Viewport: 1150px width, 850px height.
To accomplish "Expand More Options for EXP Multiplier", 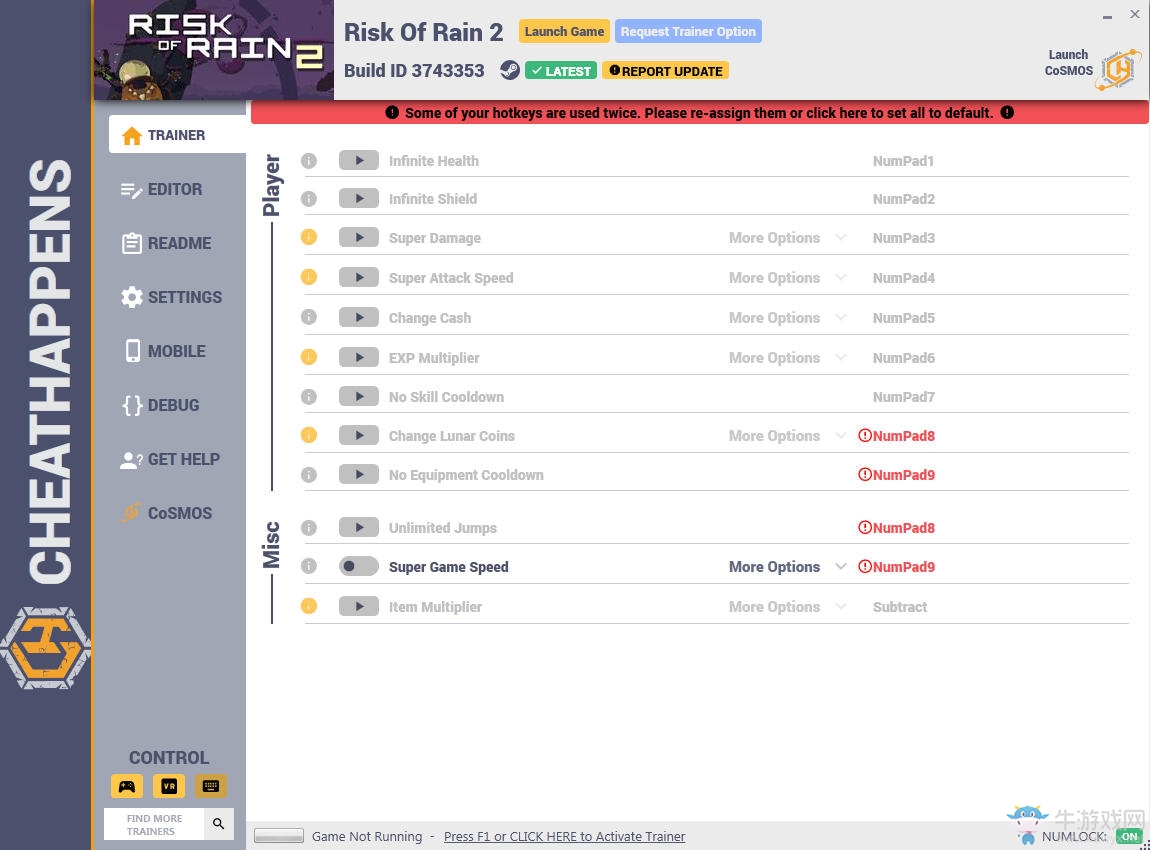I will point(788,358).
